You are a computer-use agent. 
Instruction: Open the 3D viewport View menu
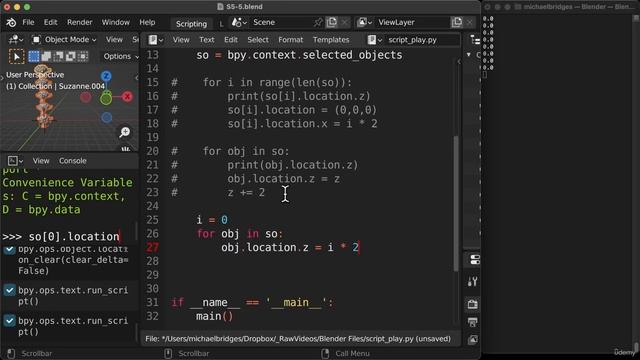[x=114, y=40]
